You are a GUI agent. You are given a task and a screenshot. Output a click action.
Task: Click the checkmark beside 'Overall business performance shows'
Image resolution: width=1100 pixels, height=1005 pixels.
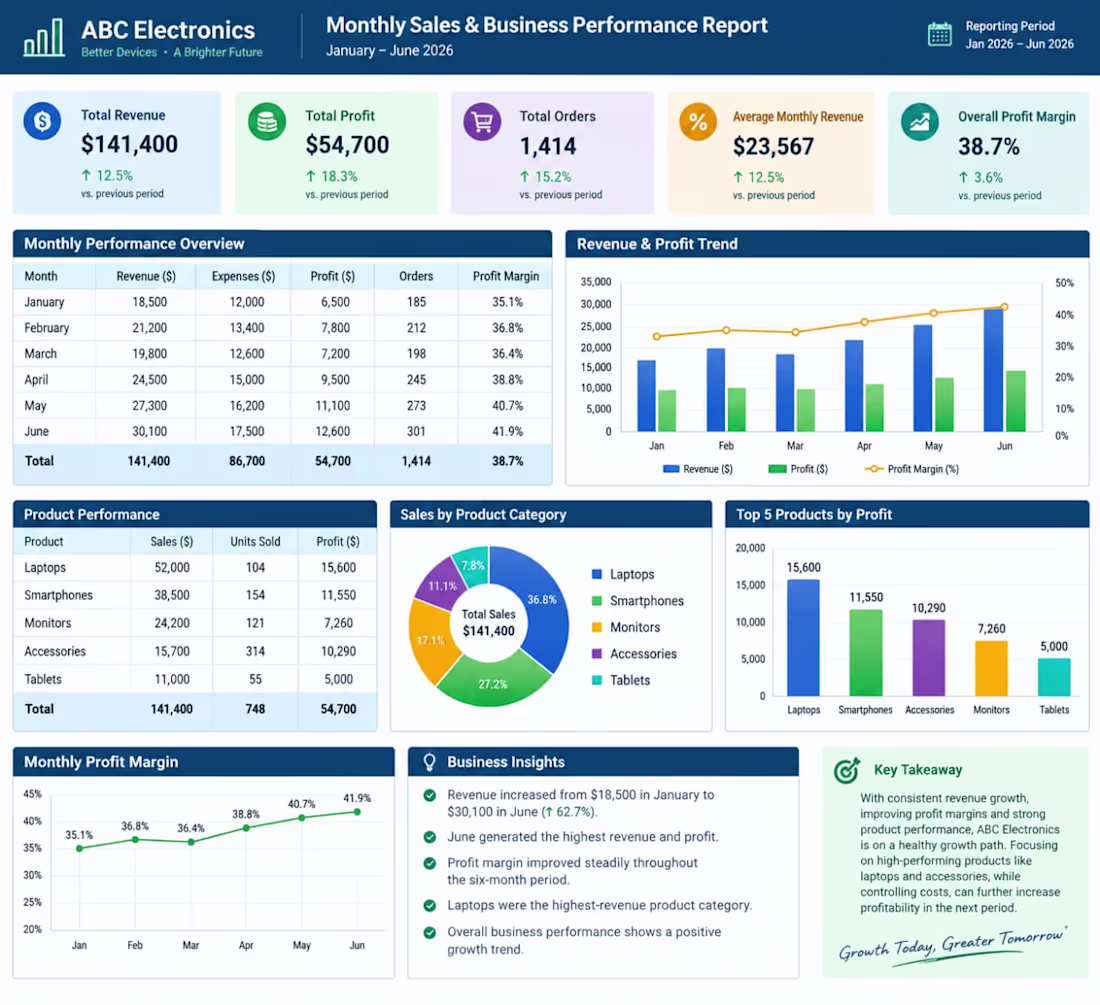click(429, 932)
